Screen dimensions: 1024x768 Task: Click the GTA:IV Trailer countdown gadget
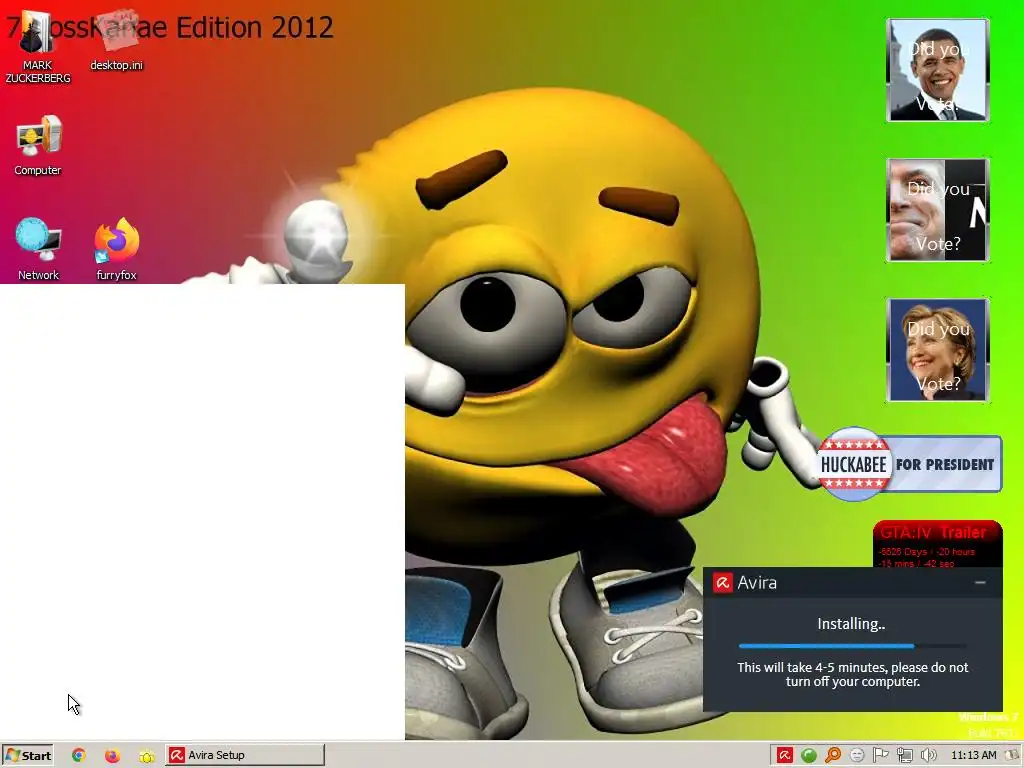(x=938, y=543)
